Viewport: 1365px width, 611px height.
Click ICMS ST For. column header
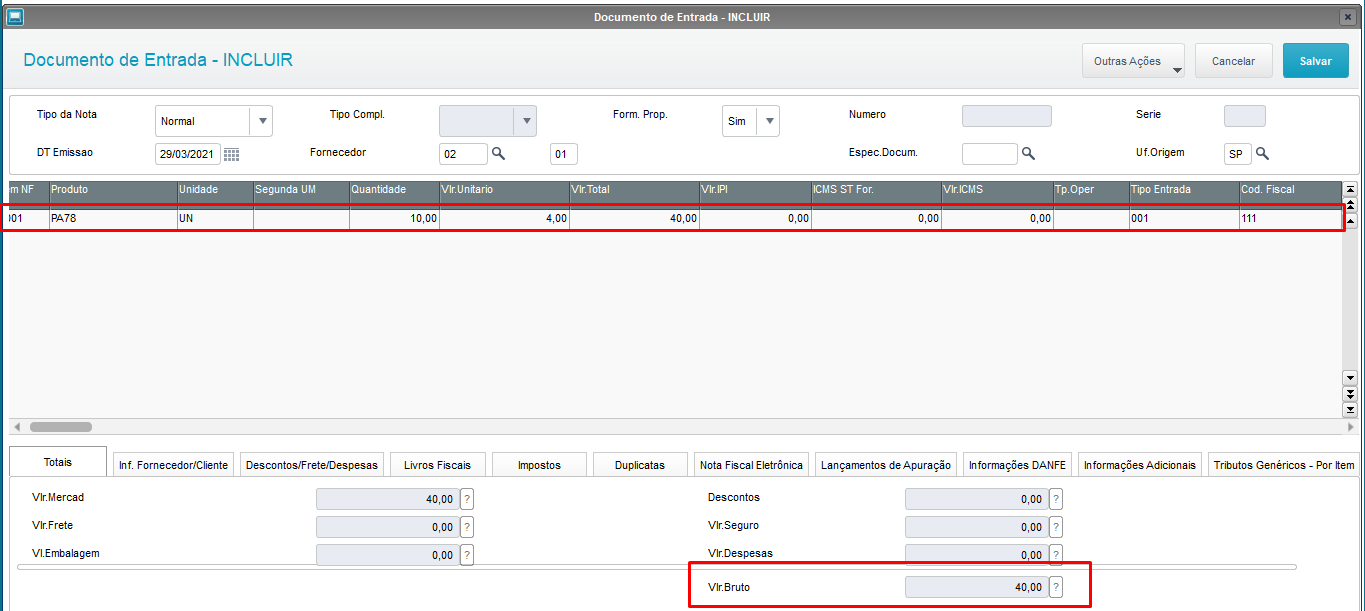[876, 189]
